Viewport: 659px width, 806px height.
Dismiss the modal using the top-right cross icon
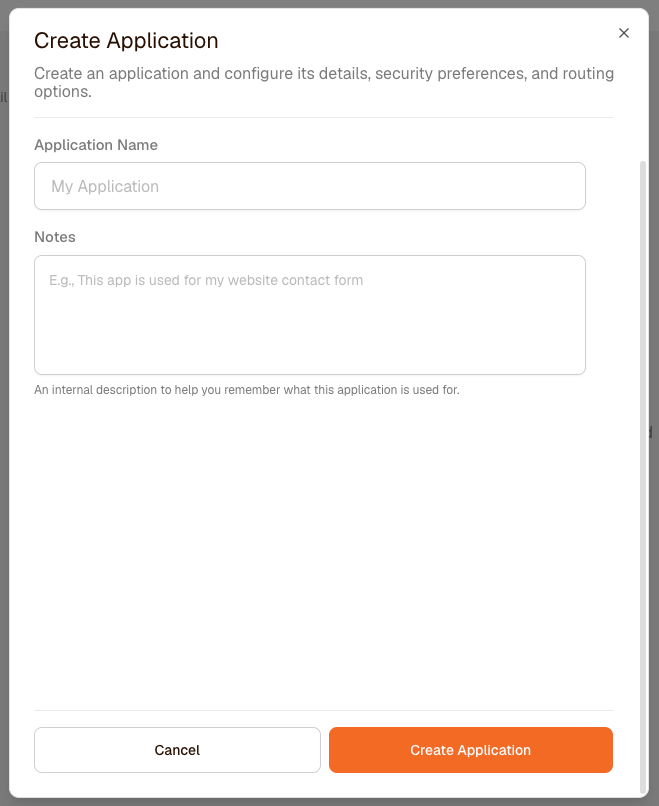click(x=624, y=33)
